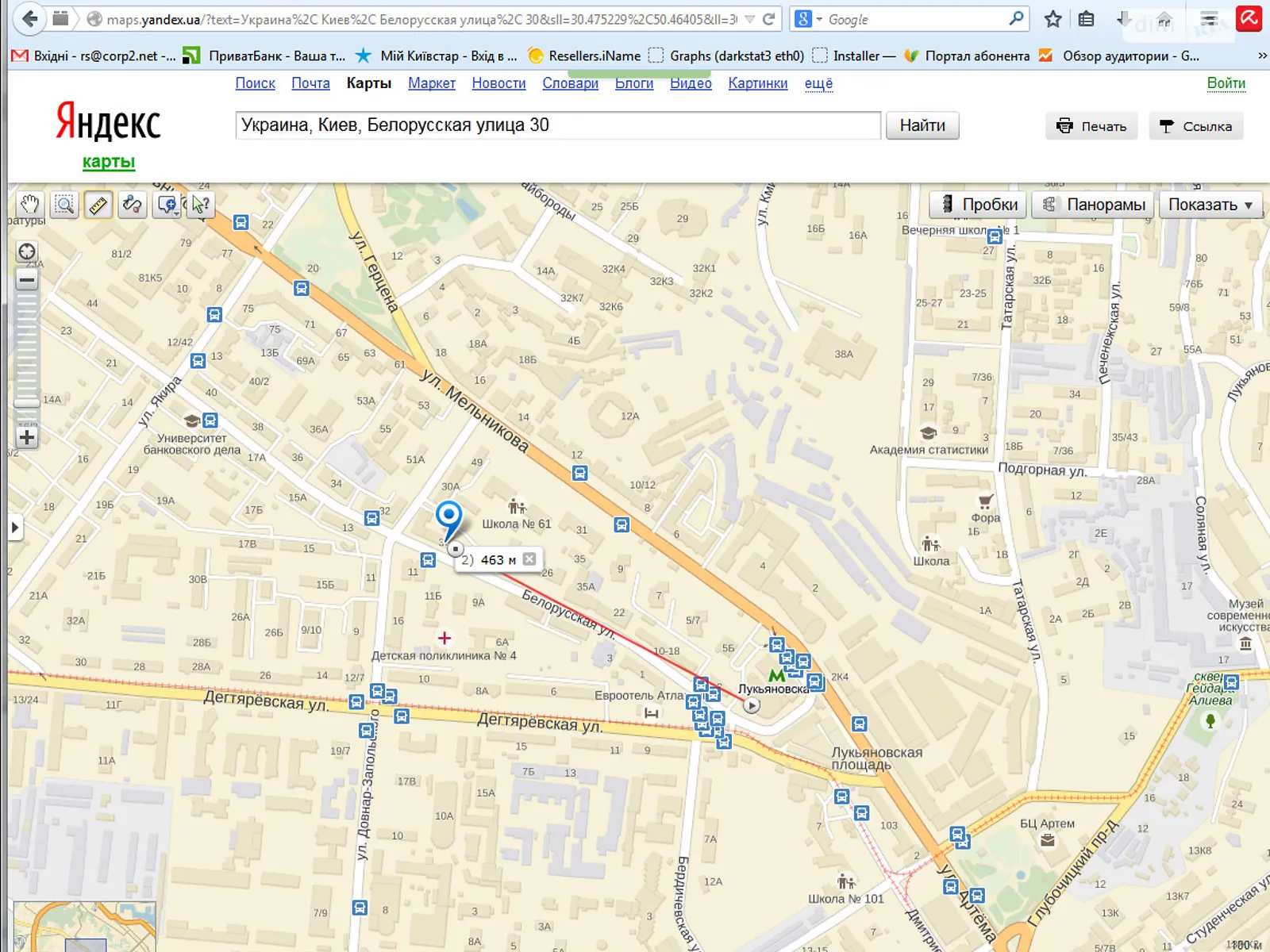Click the Войти login link

point(1226,83)
